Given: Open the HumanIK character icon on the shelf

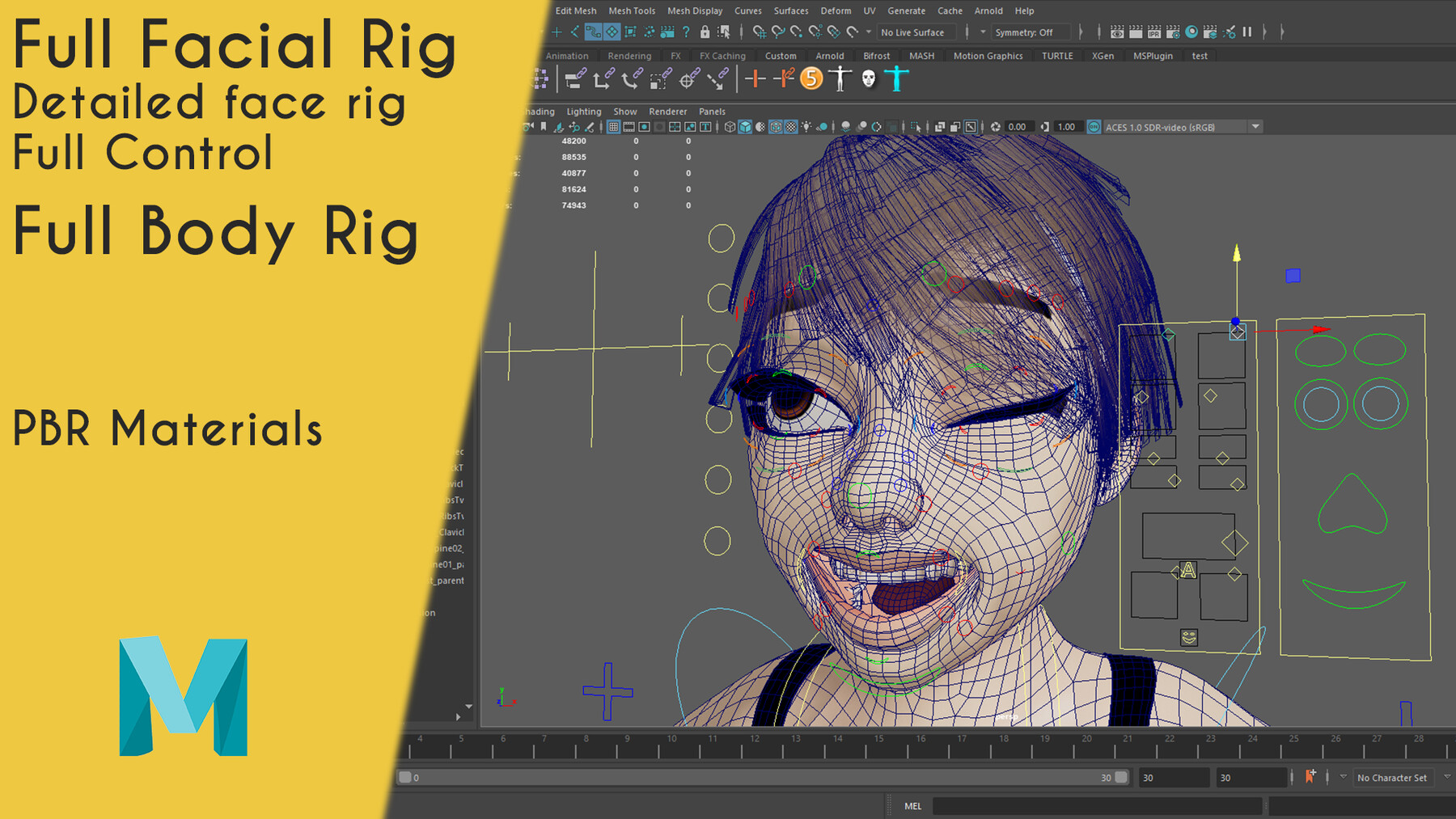Looking at the screenshot, I should [840, 79].
